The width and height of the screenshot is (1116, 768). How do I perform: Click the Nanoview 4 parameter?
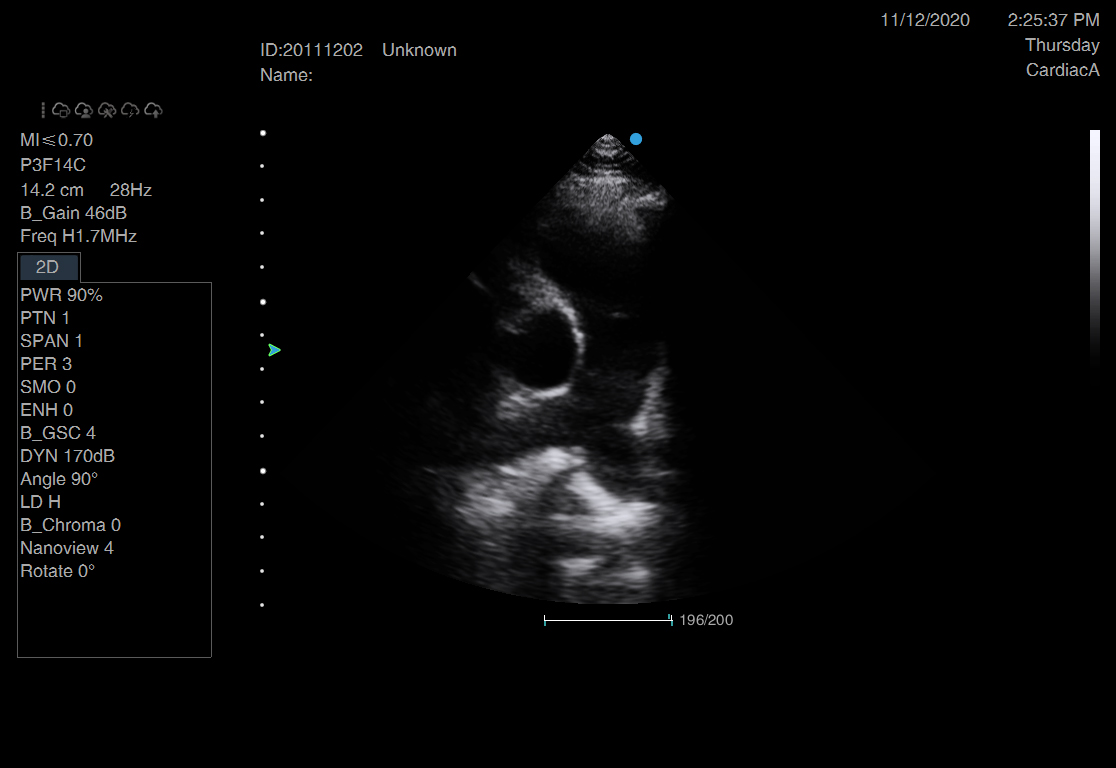[x=67, y=548]
